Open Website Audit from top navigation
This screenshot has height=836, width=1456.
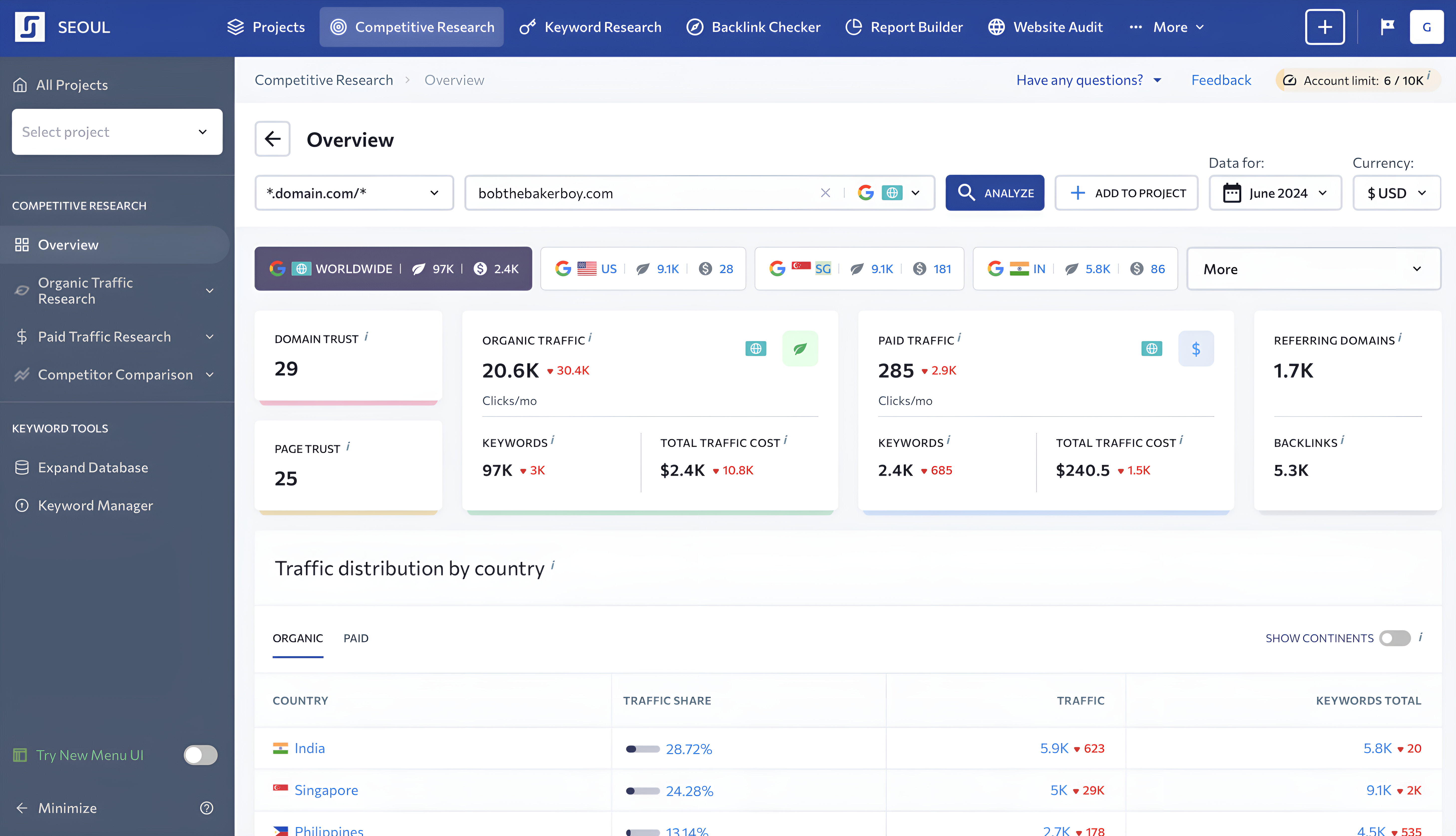[1045, 27]
